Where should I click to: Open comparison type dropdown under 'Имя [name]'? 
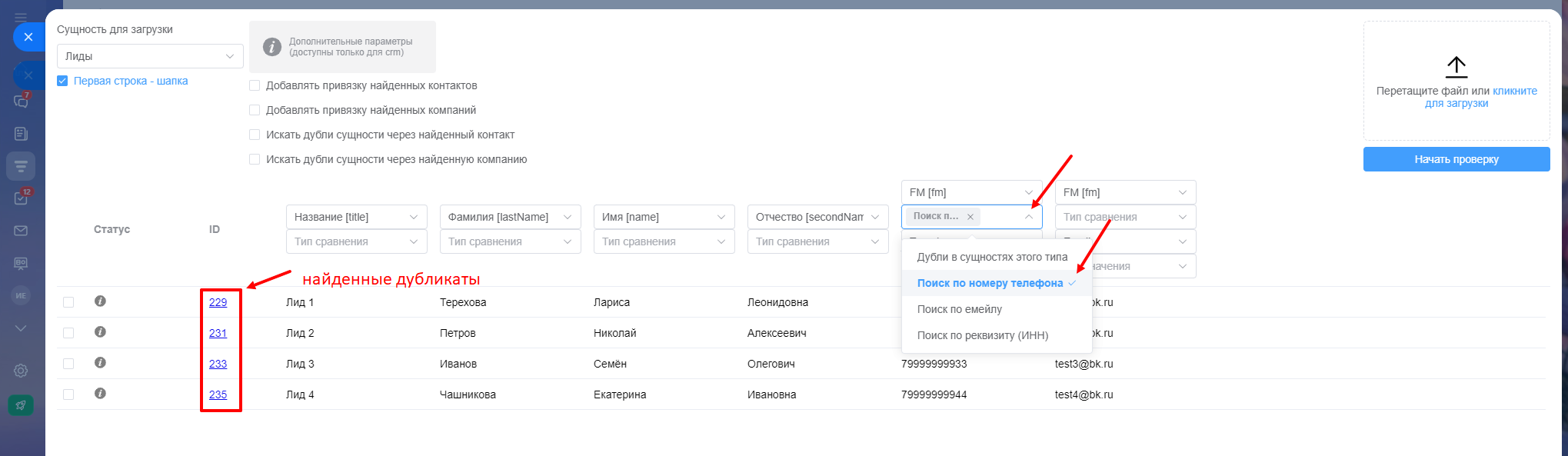[664, 241]
